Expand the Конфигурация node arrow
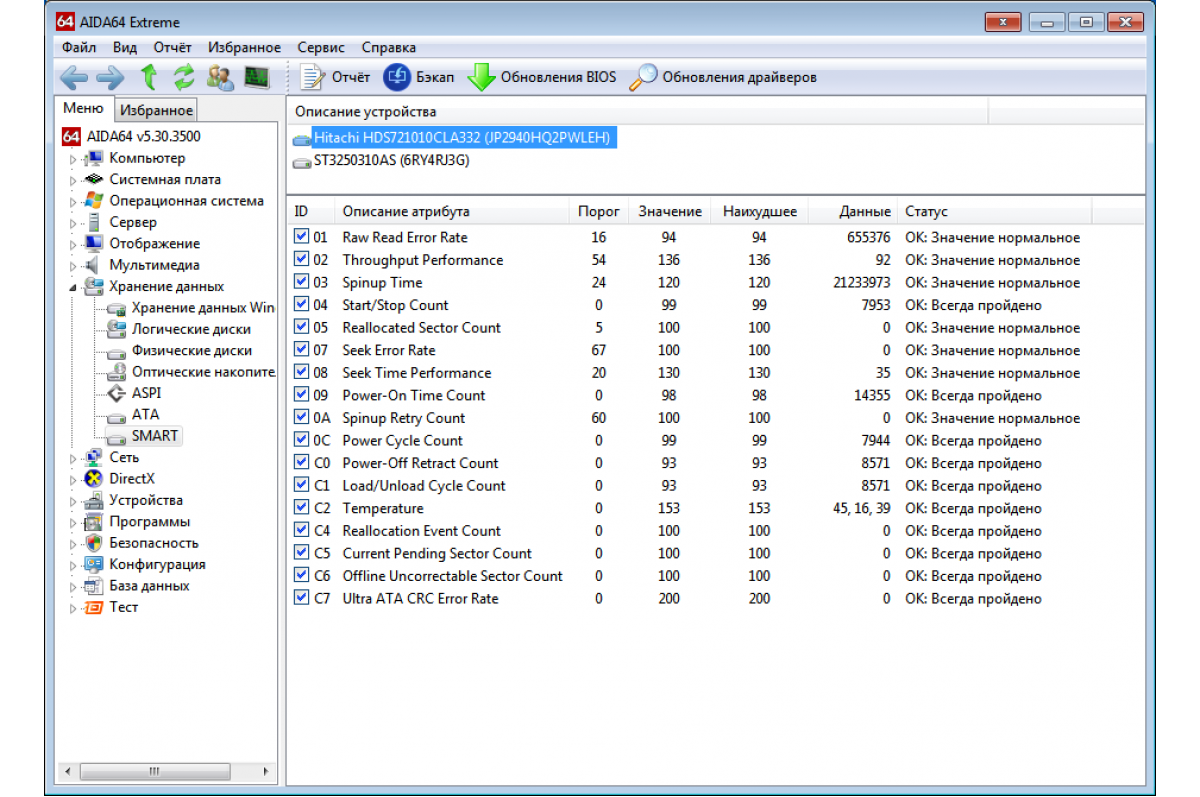The width and height of the screenshot is (1200, 797). click(72, 565)
